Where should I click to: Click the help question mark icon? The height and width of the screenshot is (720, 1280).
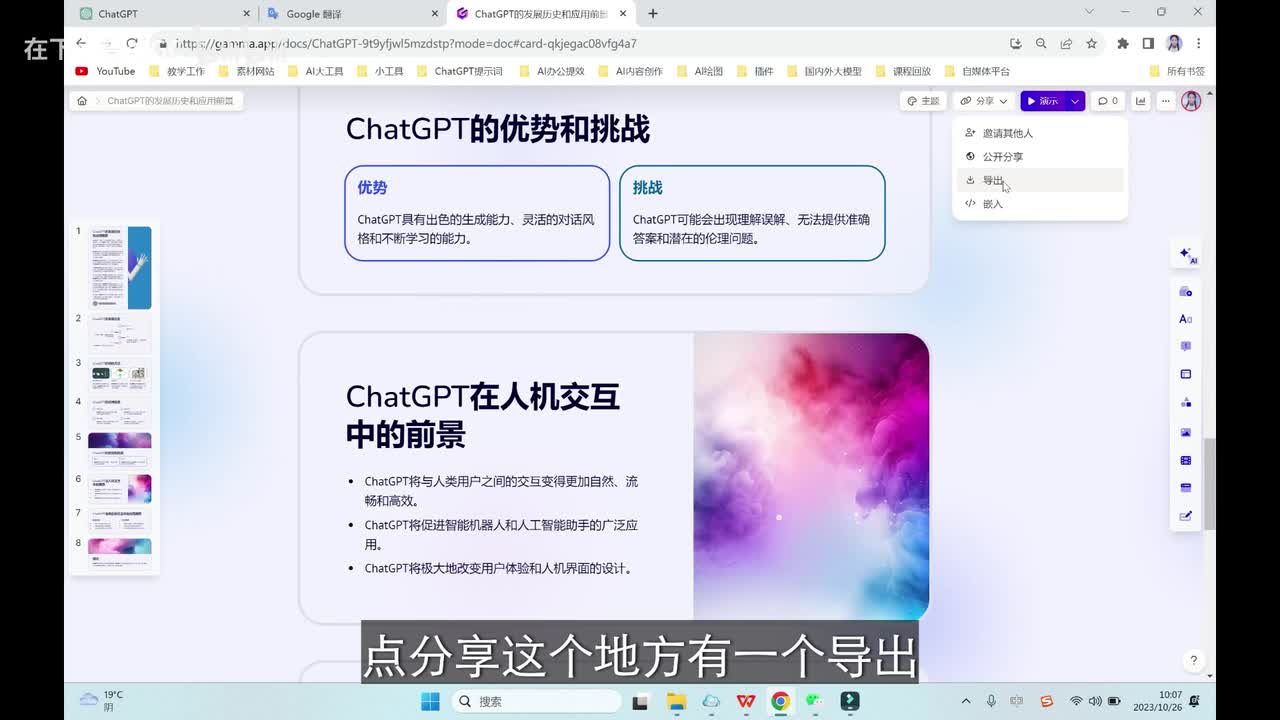[1193, 661]
